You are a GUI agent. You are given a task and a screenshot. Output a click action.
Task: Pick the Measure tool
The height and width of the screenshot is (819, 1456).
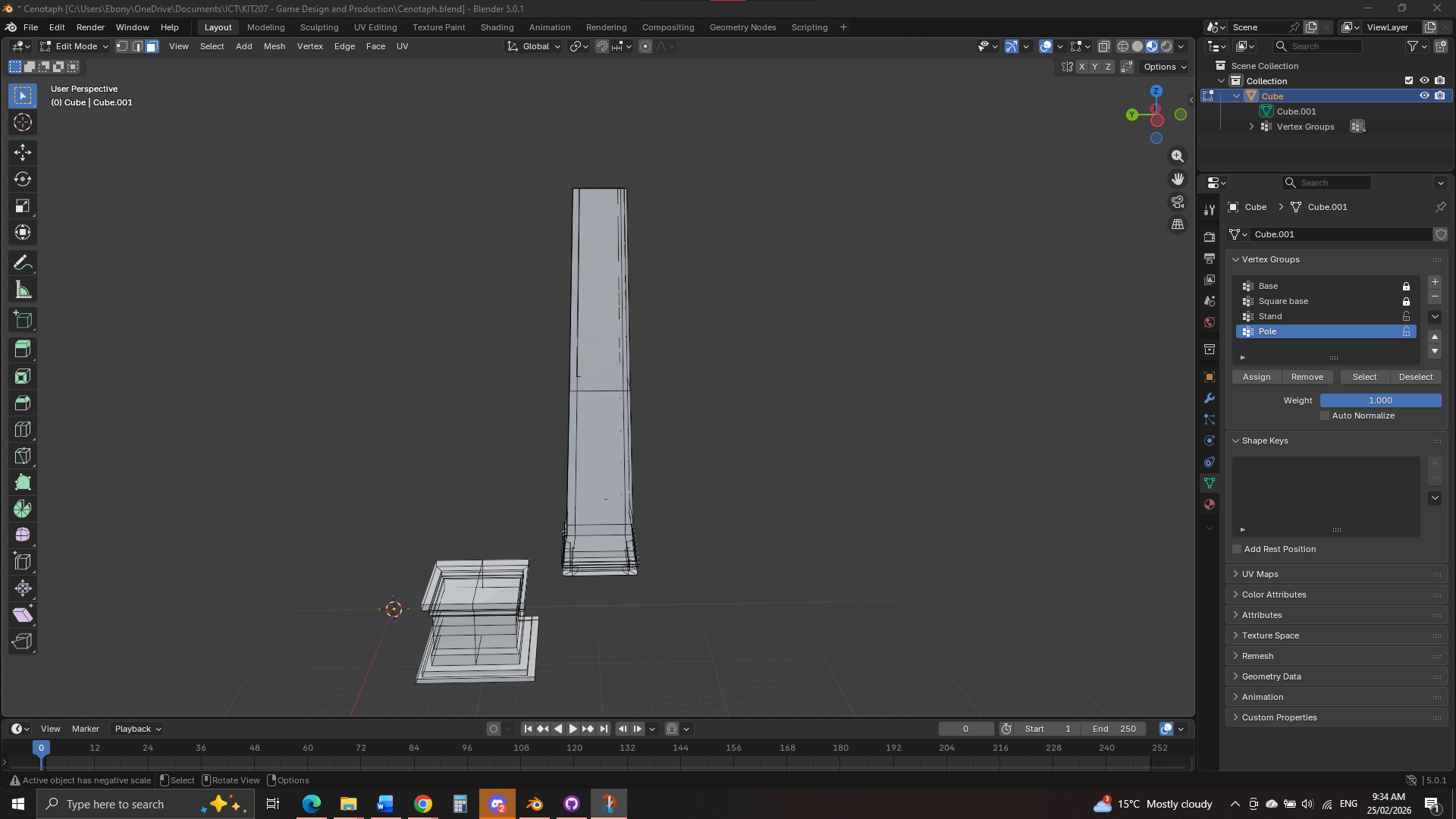coord(23,290)
